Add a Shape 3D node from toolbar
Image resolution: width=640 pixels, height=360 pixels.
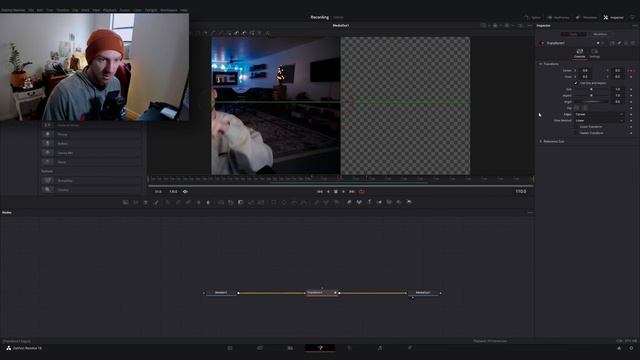[x=359, y=202]
